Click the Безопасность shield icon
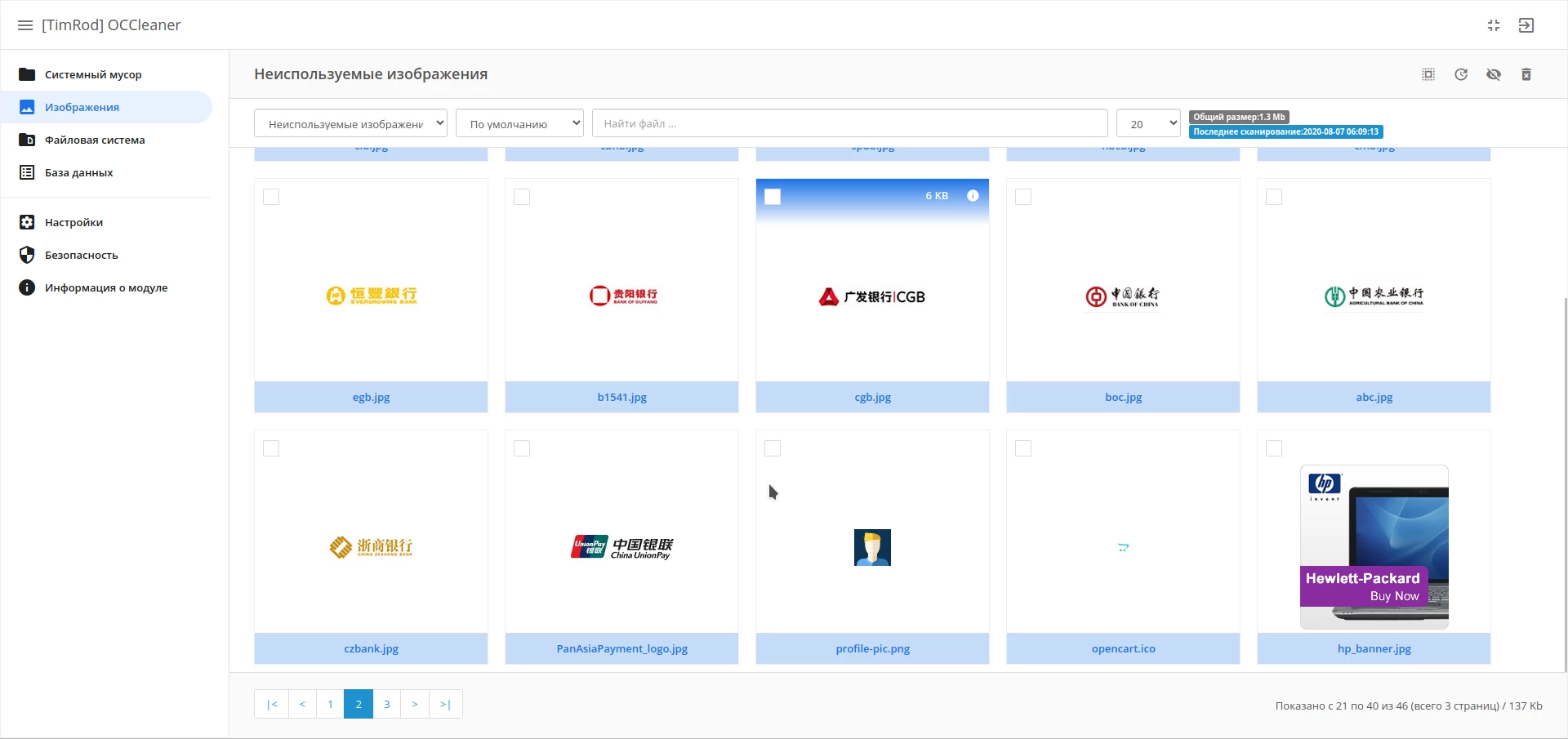 pos(27,255)
